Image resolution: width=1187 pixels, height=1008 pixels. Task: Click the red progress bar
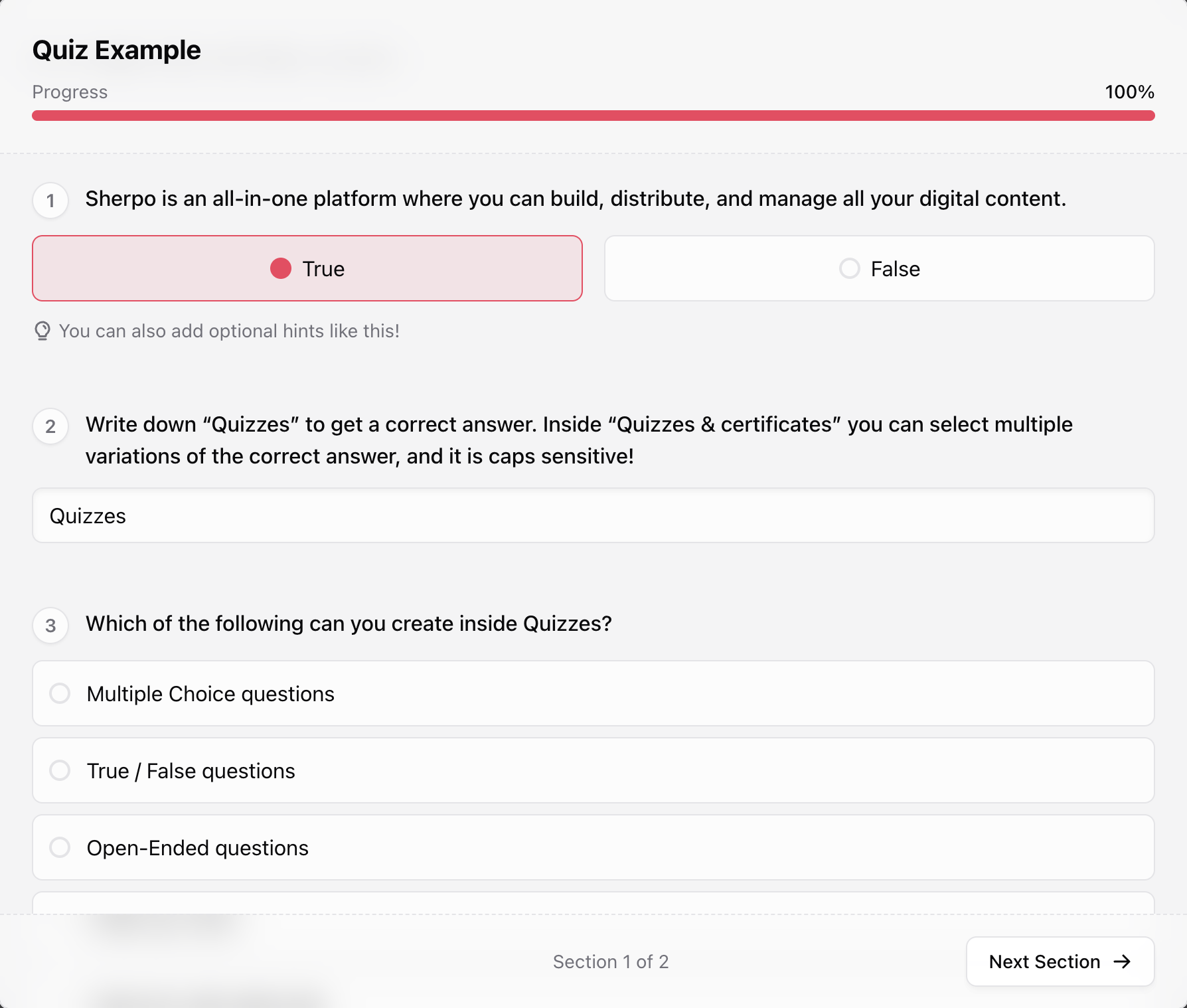coord(593,115)
